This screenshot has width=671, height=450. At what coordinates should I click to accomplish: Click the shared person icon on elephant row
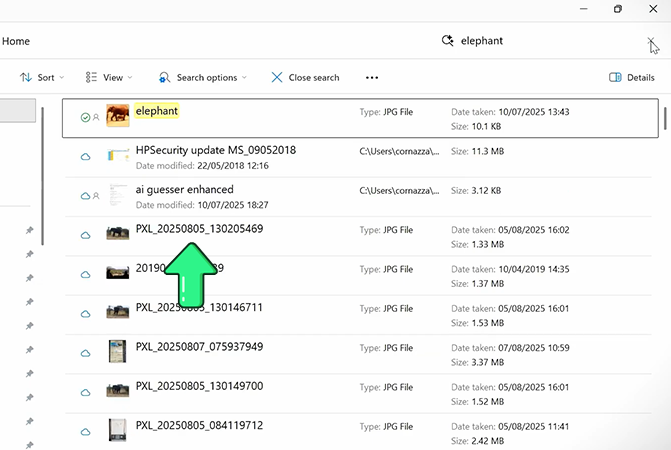click(x=96, y=117)
